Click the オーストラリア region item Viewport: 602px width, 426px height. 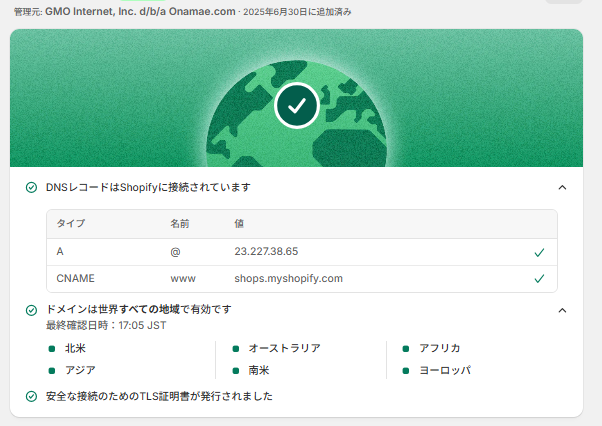284,348
